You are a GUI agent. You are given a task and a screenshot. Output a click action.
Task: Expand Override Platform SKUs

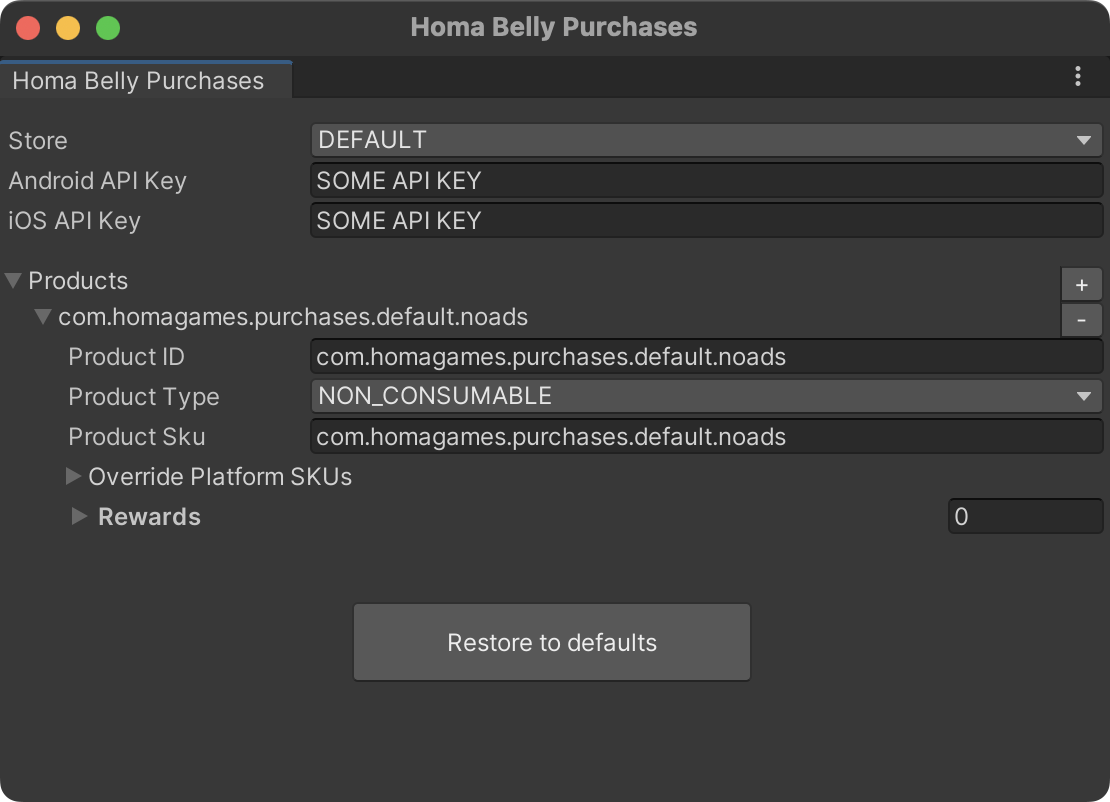coord(73,477)
